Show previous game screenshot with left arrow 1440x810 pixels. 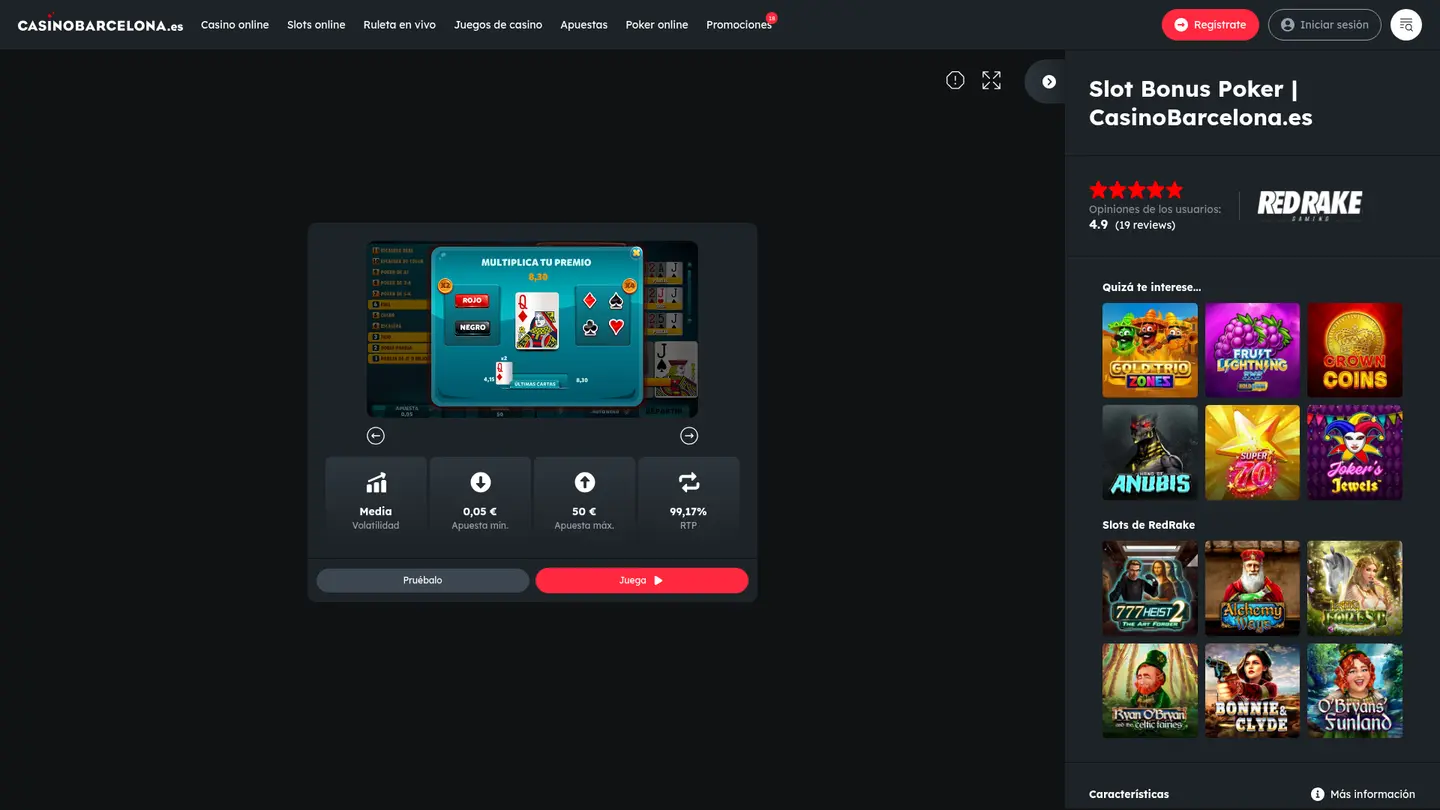[376, 436]
